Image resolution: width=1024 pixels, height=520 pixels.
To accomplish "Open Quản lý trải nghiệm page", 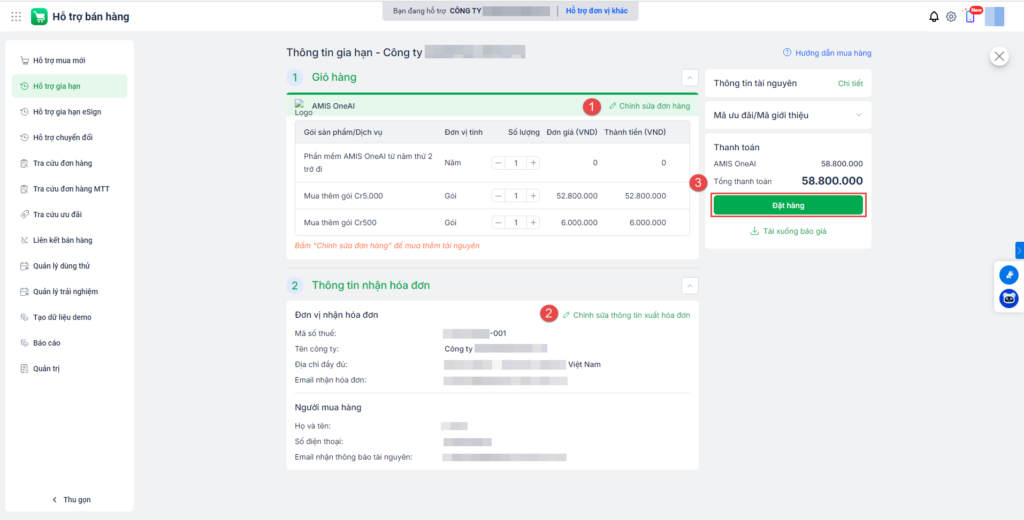I will coord(69,291).
